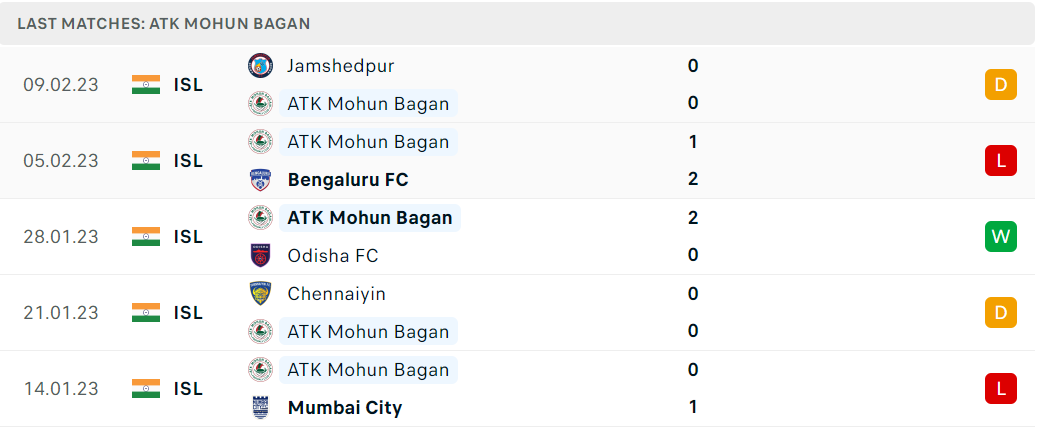Click the India flag for the 09.02.23 match
This screenshot has width=1054, height=448.
146,85
